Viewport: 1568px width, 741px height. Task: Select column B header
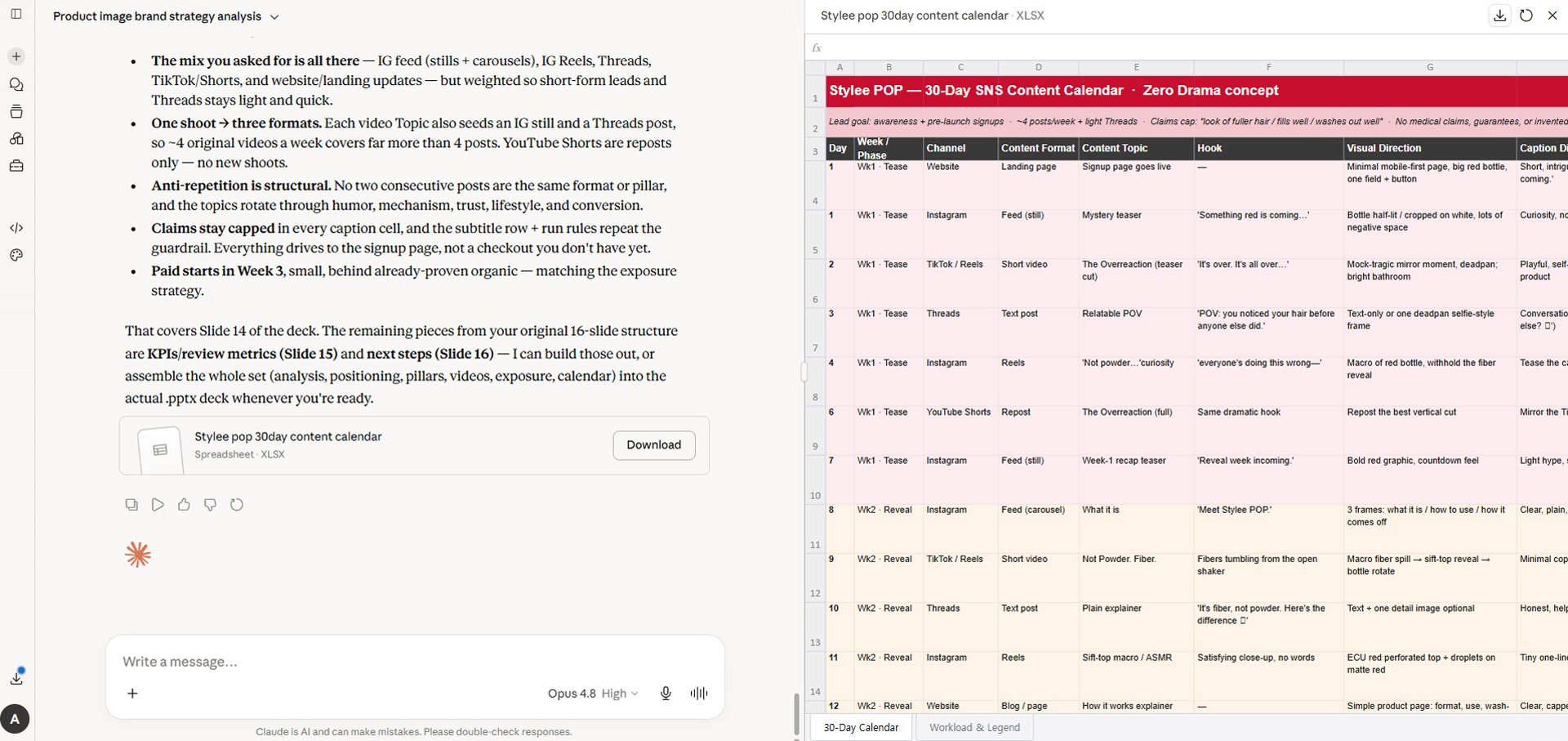[x=889, y=67]
